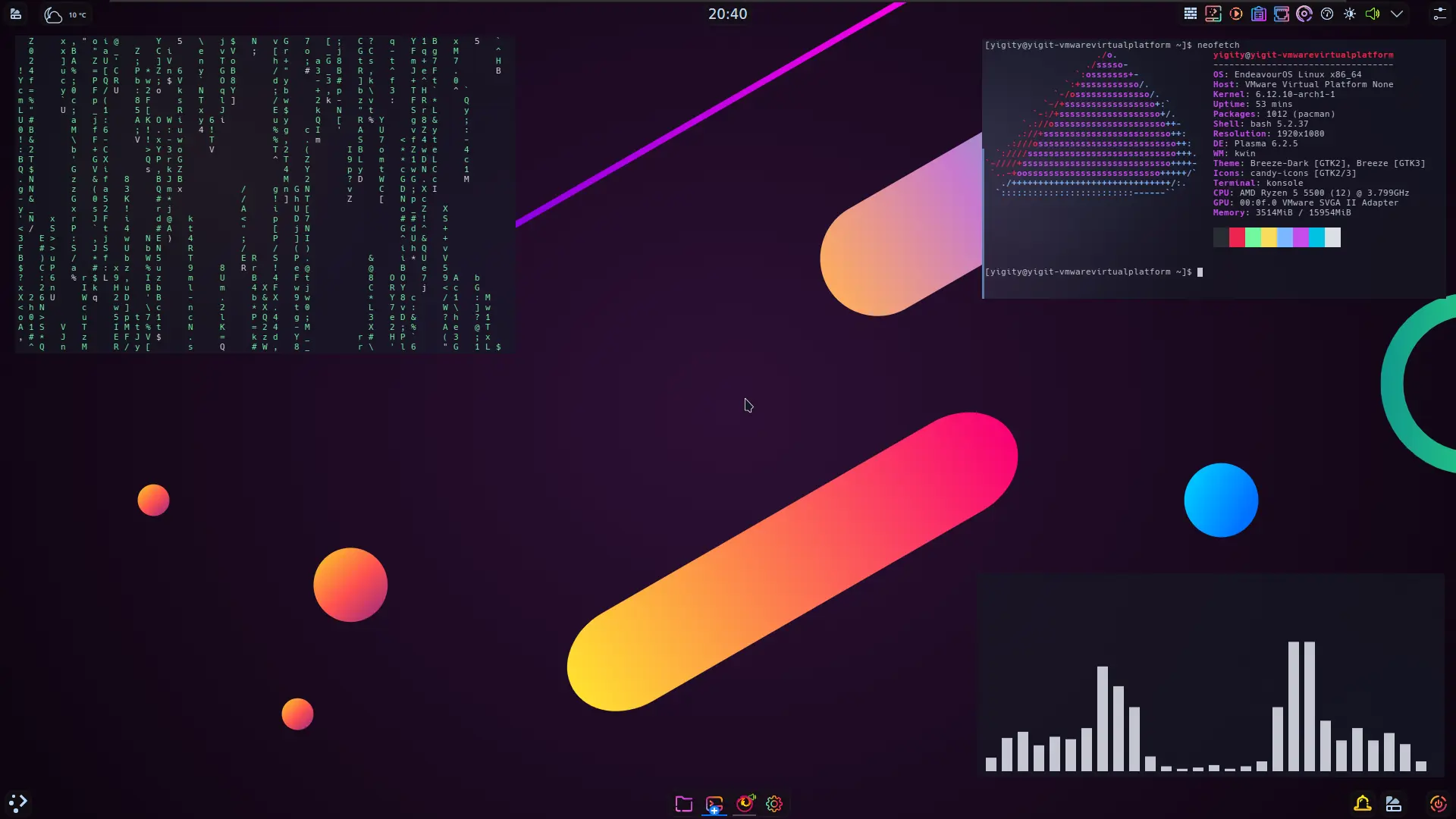Screen dimensions: 1456x819
Task: Open the disc/media devices tray icon
Action: tap(1304, 14)
